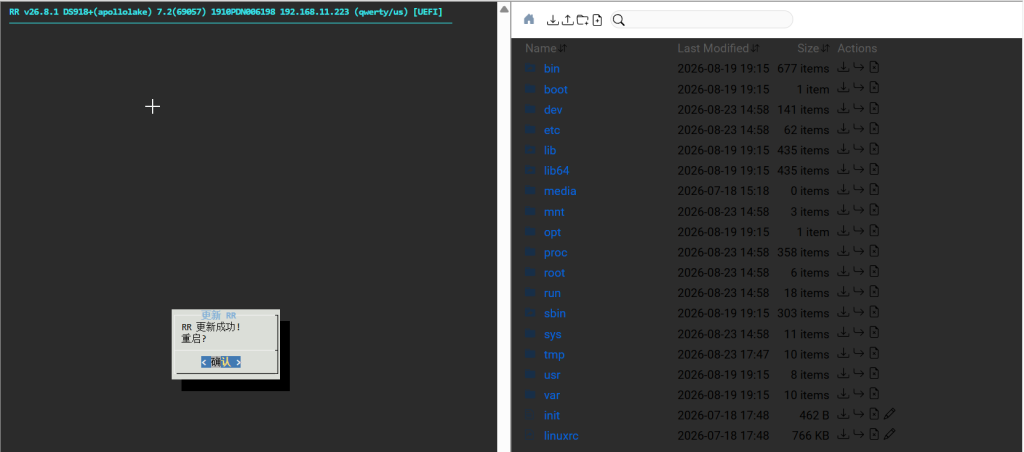Delete the linuxrc file
This screenshot has height=452, width=1024.
(x=874, y=434)
